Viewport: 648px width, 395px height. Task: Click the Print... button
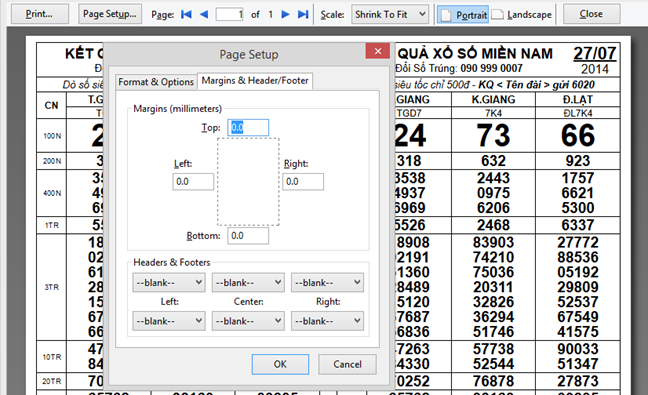point(39,14)
